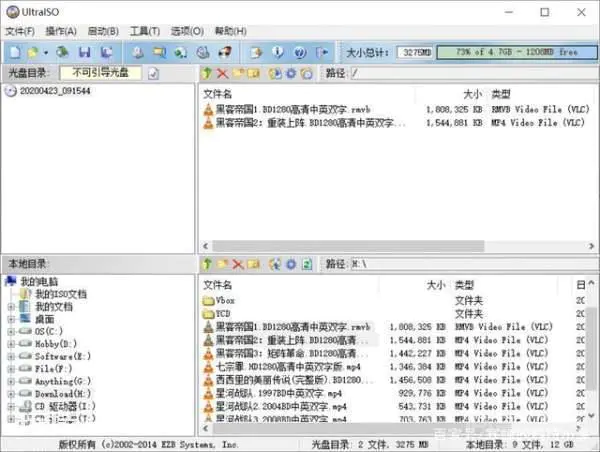
Task: Sort disc file list by 大小 column header
Action: click(x=472, y=94)
